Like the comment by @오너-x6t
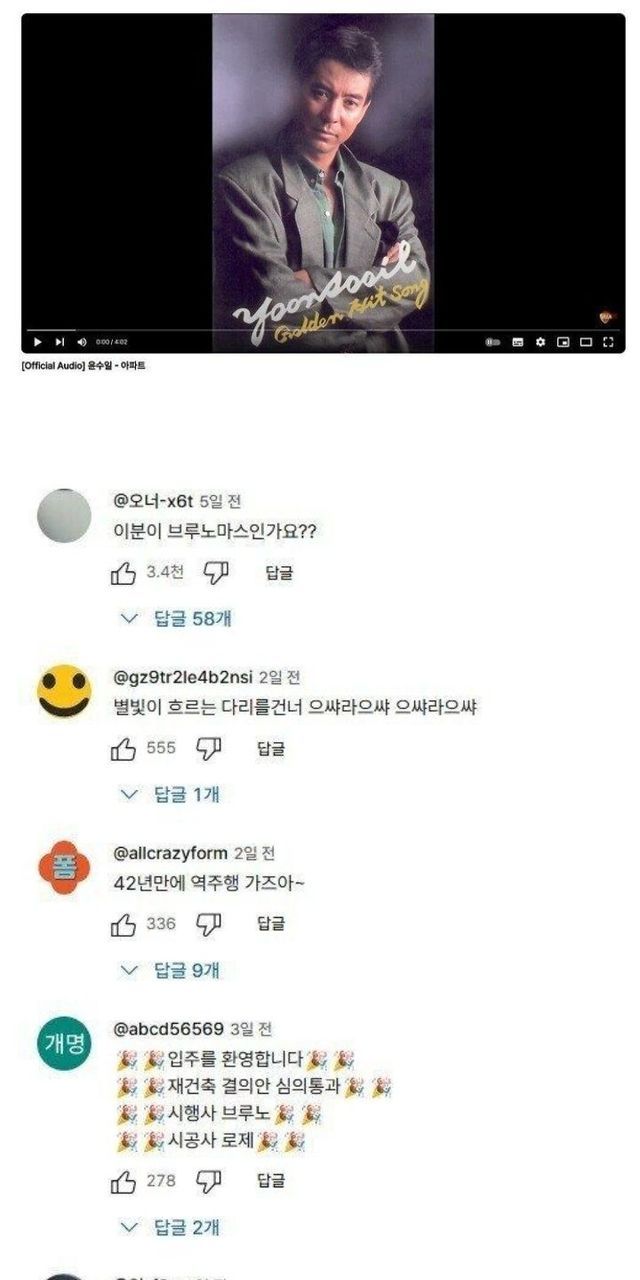This screenshot has height=1280, width=640. click(123, 572)
